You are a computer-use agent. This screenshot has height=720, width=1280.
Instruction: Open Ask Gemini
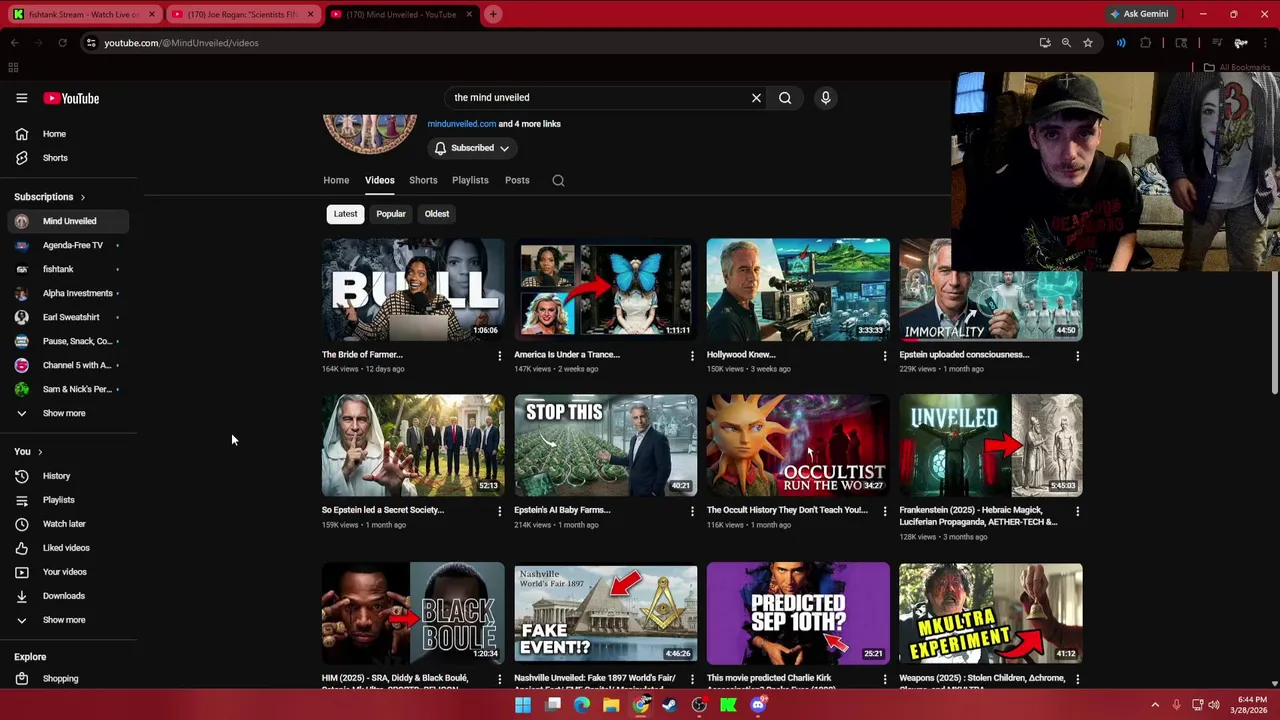[1139, 14]
